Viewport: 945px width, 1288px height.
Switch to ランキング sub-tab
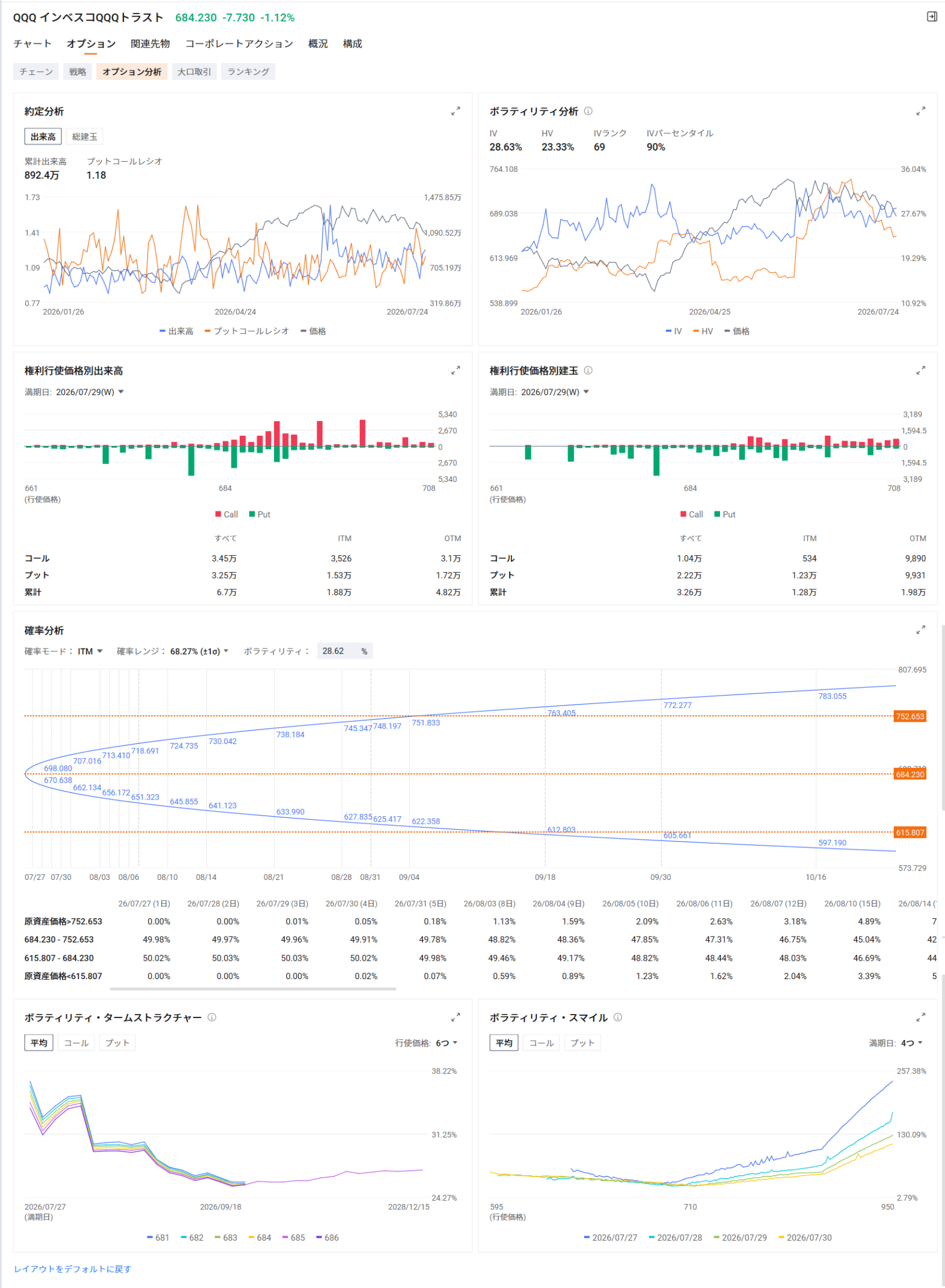tap(248, 71)
